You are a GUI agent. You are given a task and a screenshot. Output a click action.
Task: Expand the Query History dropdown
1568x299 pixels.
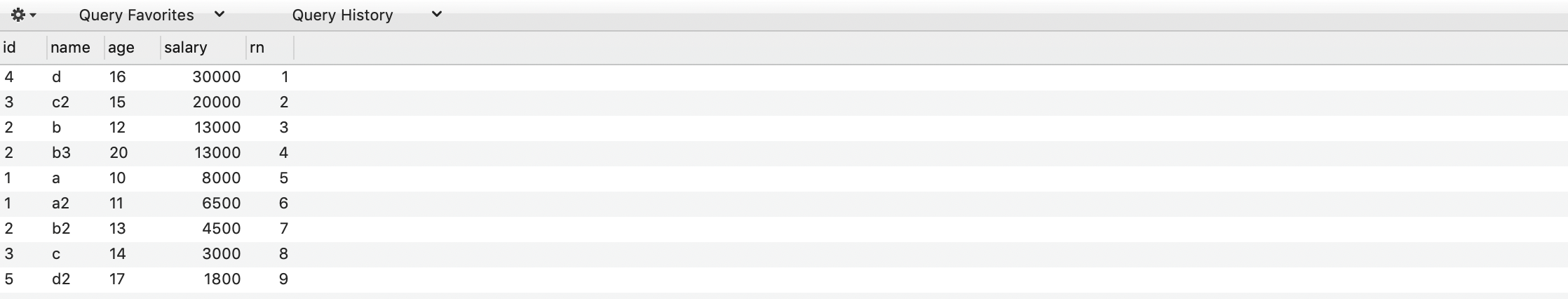click(x=367, y=15)
